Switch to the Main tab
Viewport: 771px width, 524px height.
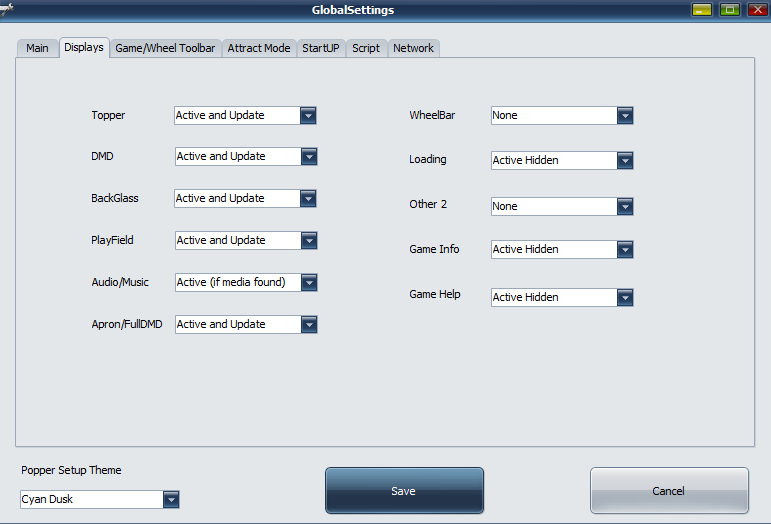37,48
